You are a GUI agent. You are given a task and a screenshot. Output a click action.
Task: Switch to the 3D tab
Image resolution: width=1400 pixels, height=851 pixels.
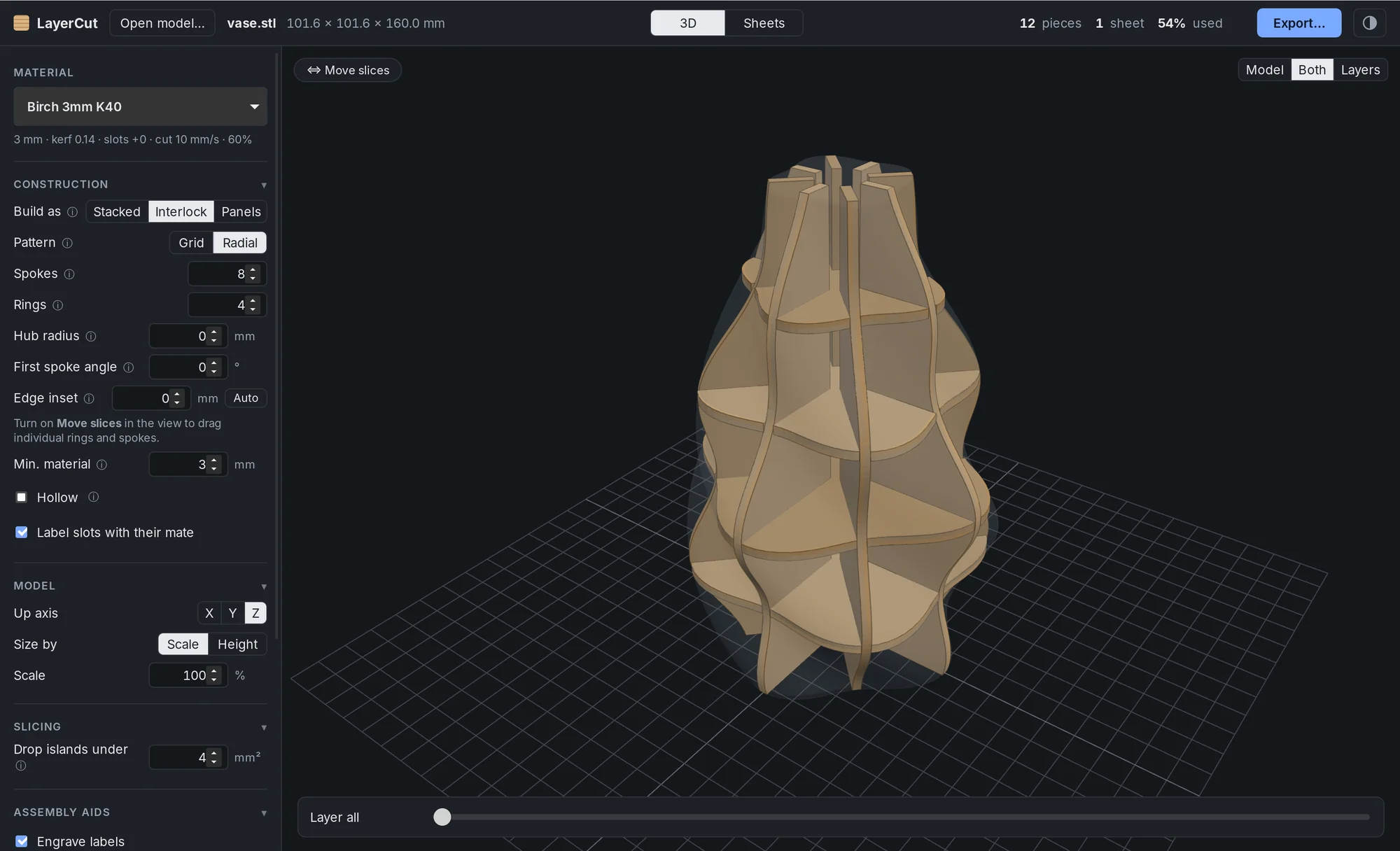coord(687,23)
